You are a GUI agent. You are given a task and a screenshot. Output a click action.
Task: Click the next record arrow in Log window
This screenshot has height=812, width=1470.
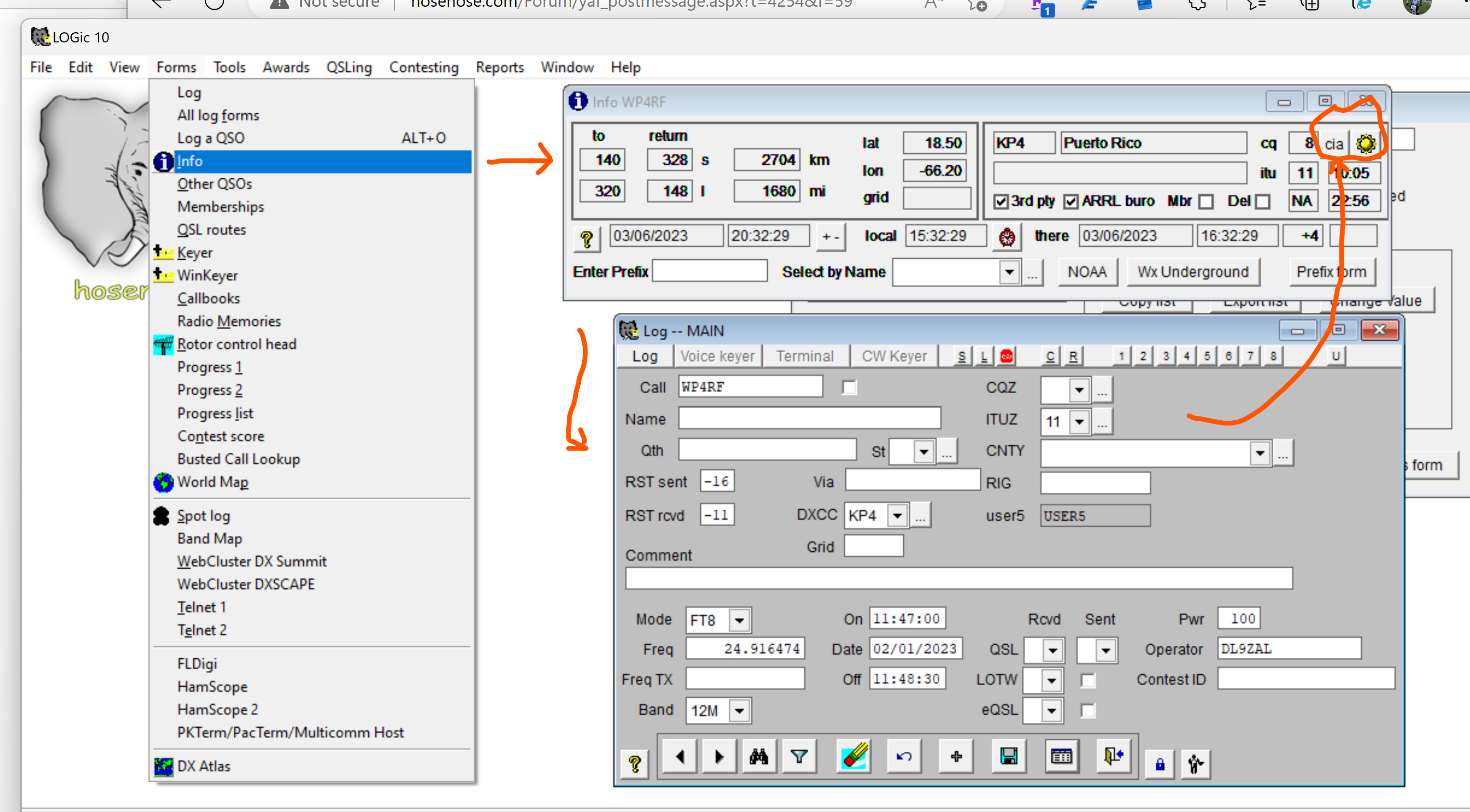[719, 757]
